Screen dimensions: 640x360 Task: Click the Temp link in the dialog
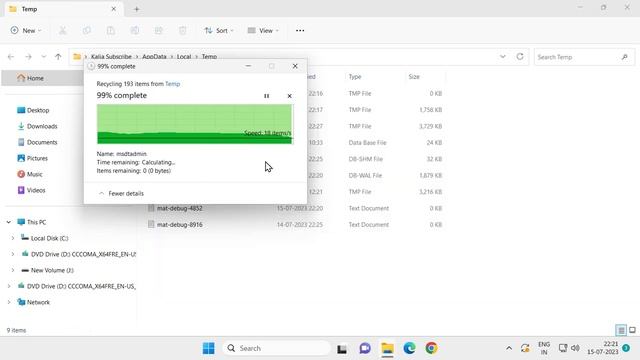[173, 84]
